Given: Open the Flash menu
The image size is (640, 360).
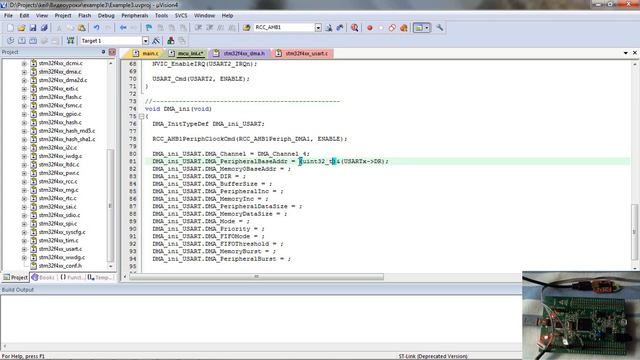Looking at the screenshot, I should click(x=84, y=16).
